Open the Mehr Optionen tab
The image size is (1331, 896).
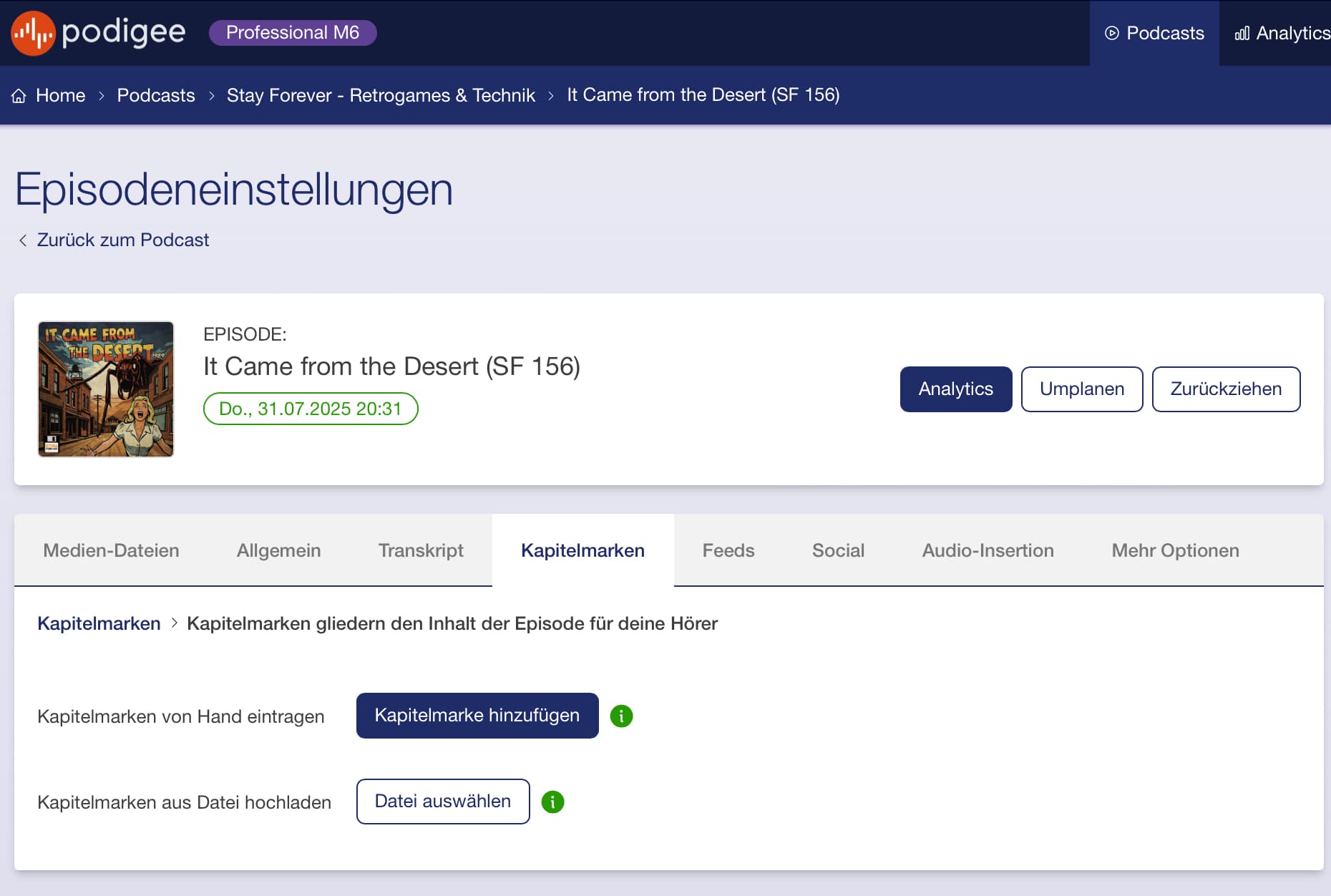click(1176, 550)
